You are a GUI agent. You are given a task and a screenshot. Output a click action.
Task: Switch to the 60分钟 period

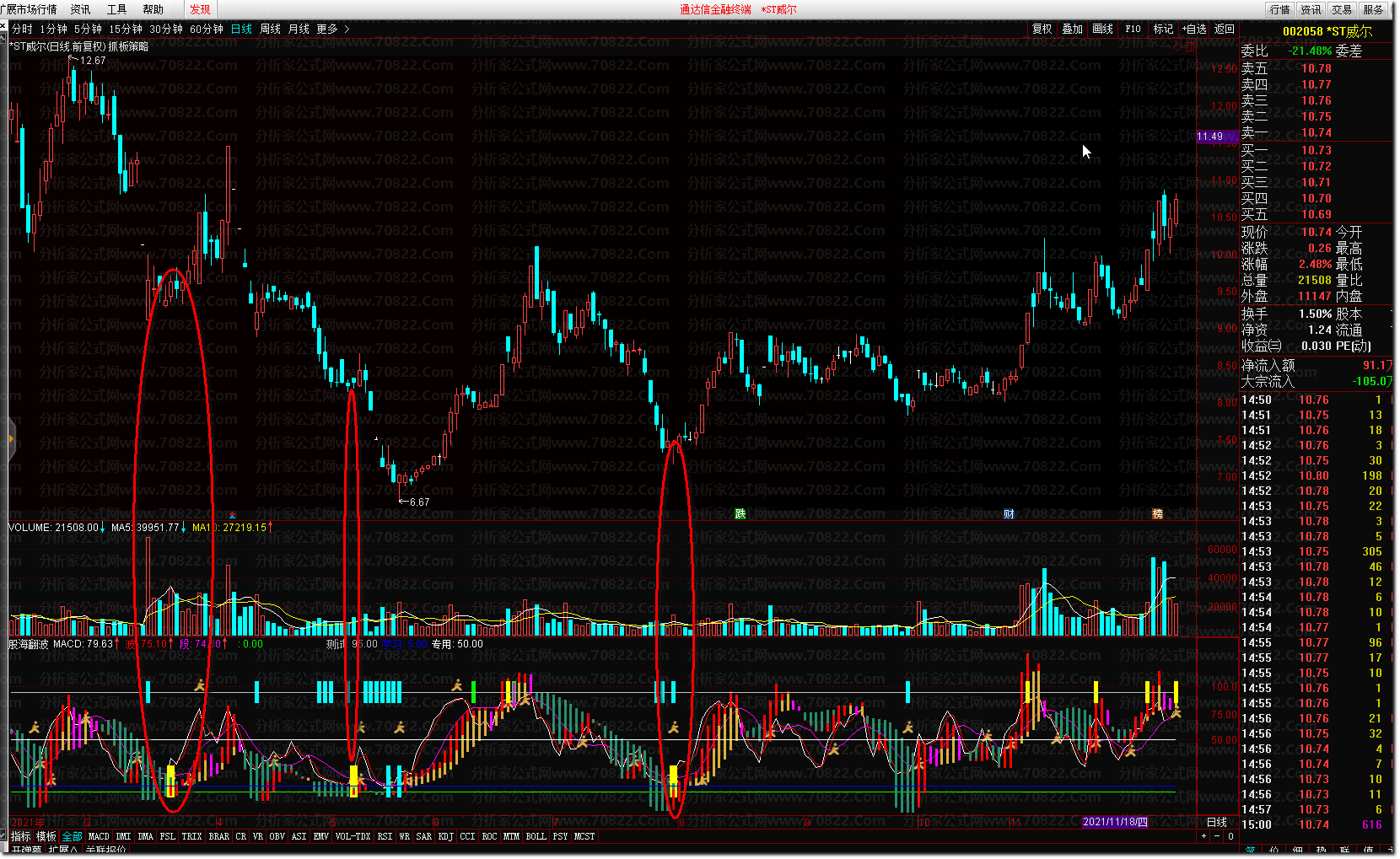click(207, 29)
